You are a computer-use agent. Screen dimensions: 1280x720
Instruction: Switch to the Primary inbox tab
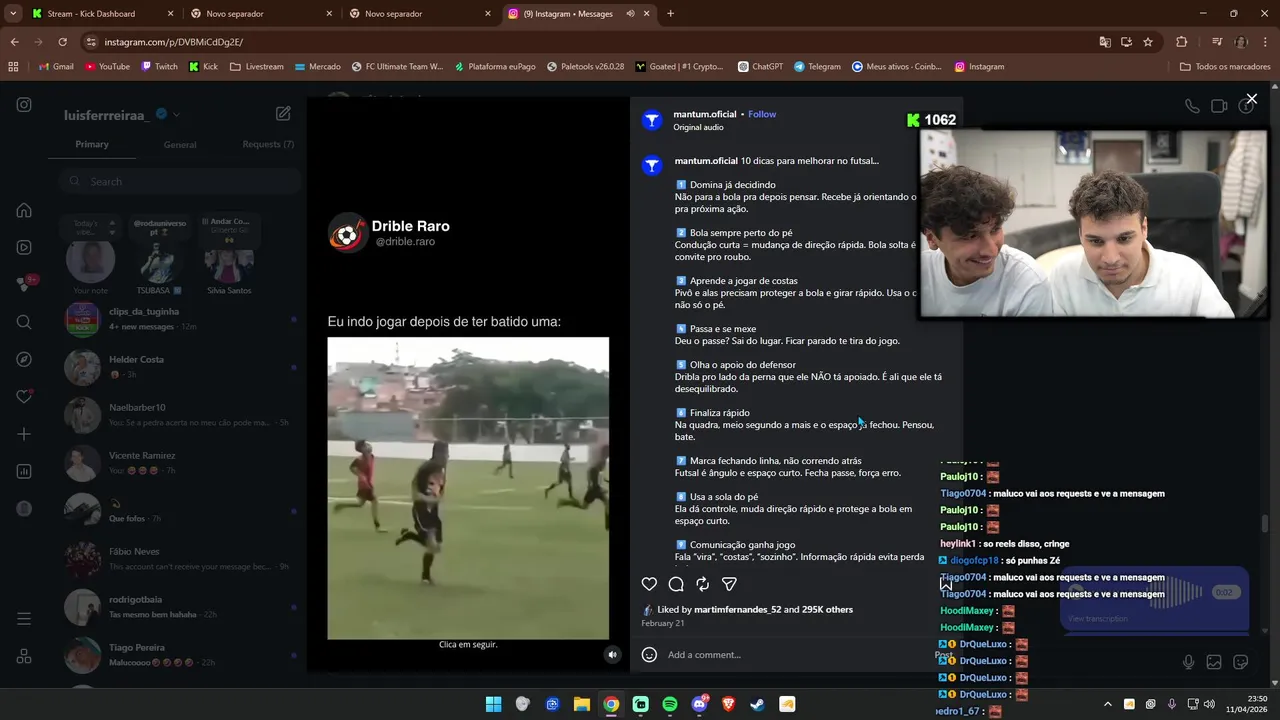tap(92, 144)
